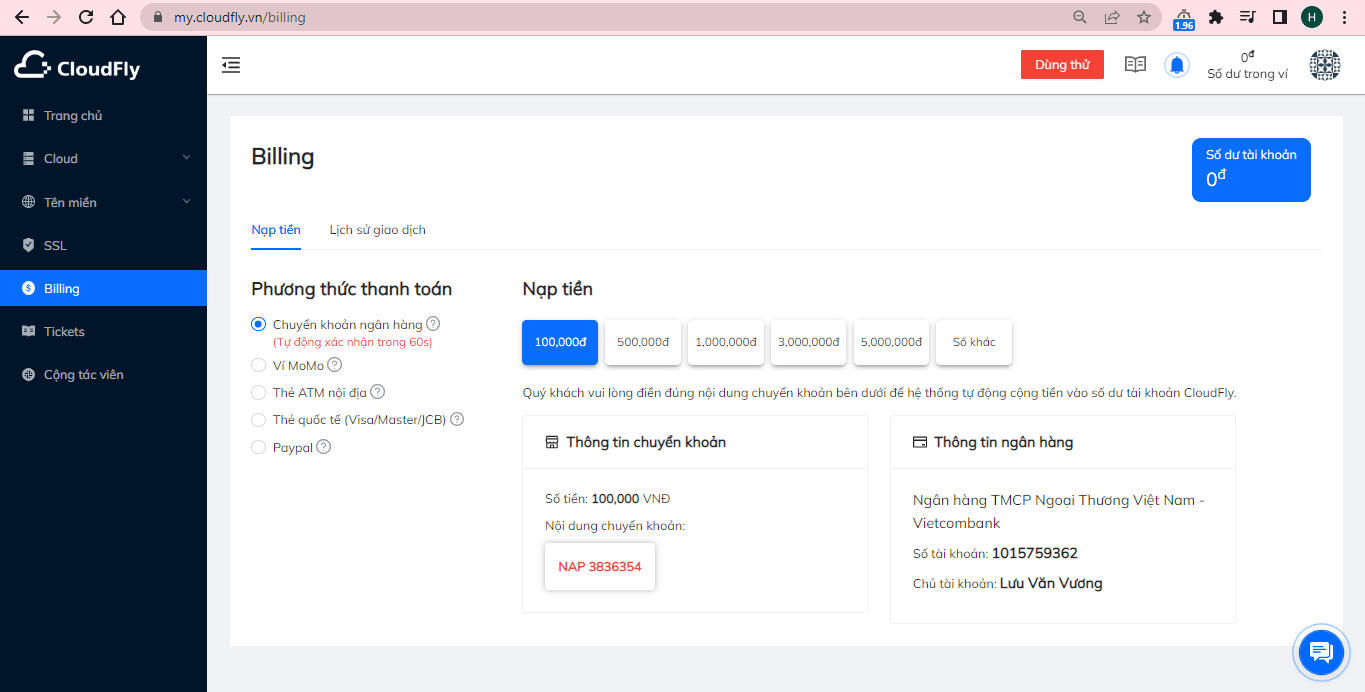Click the Billing dollar icon
Viewport: 1365px width, 692px height.
[28, 288]
